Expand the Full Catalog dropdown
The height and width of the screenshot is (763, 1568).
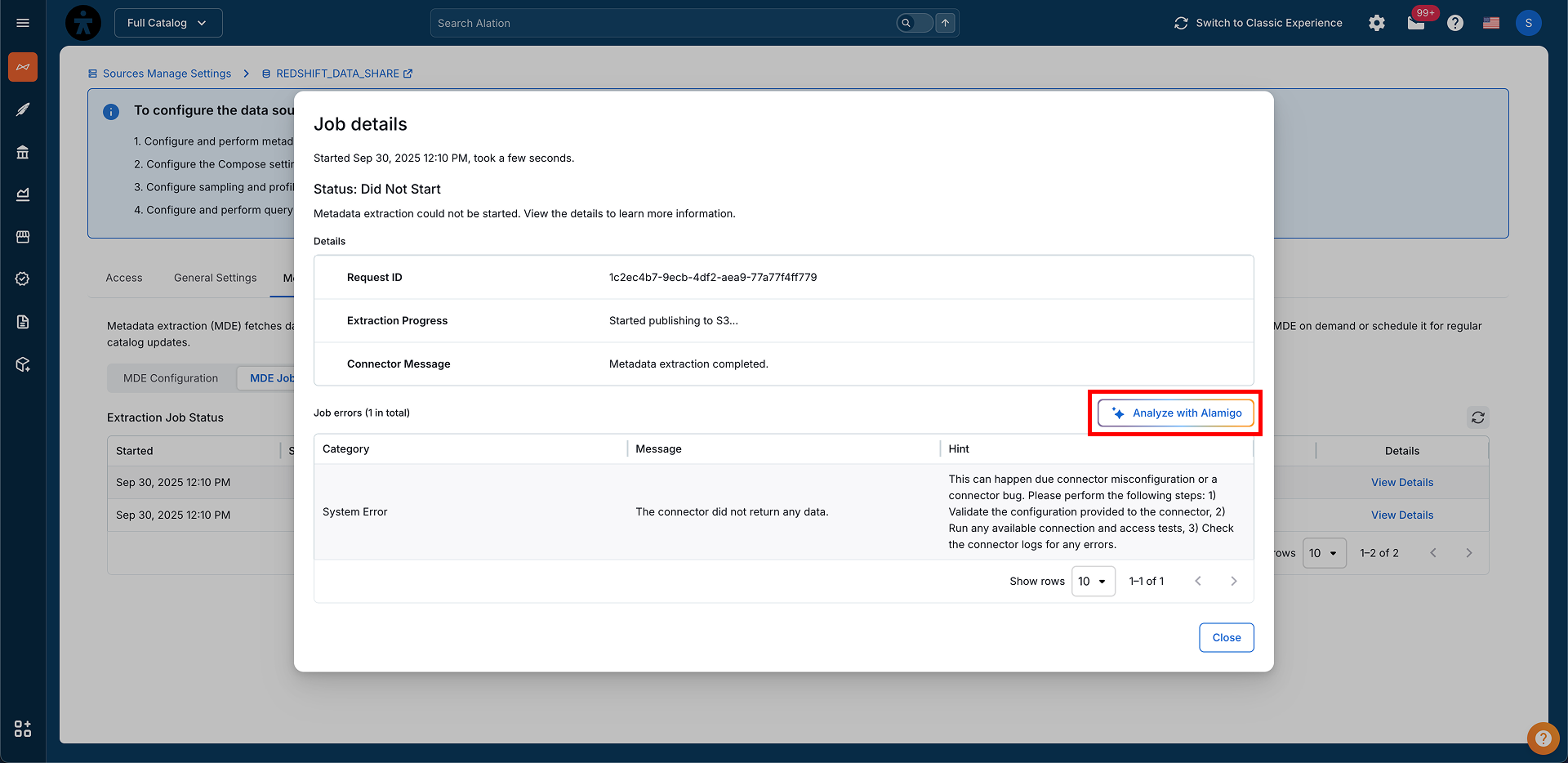168,23
